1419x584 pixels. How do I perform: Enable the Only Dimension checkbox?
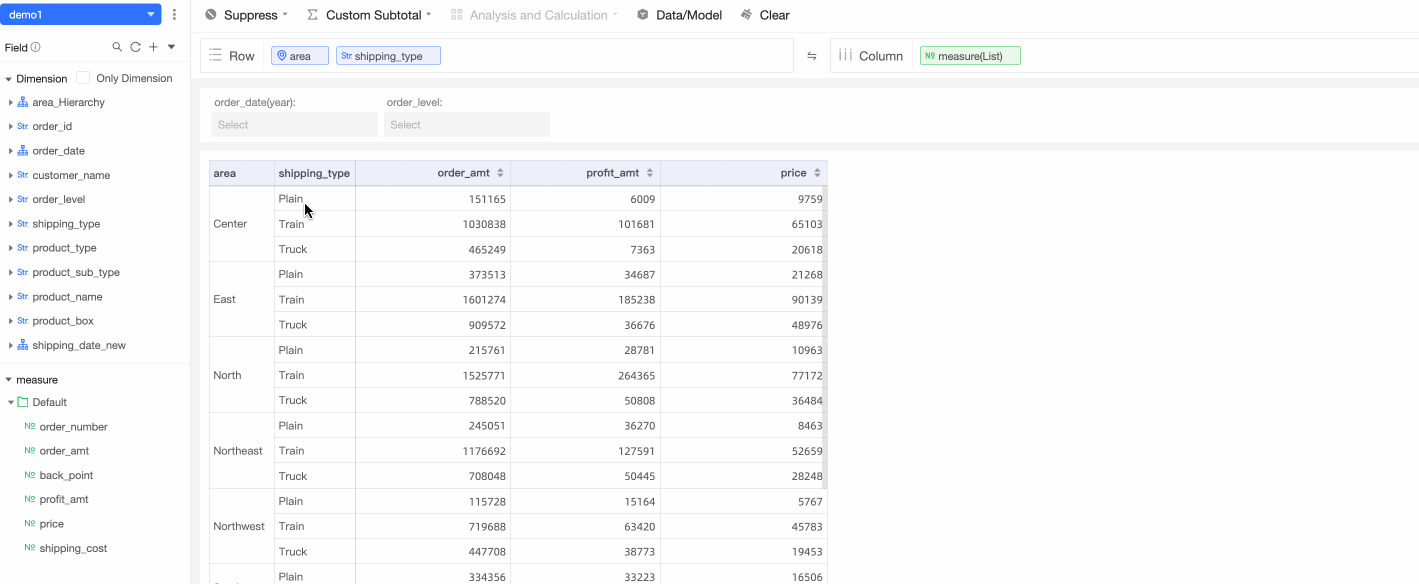tap(83, 78)
